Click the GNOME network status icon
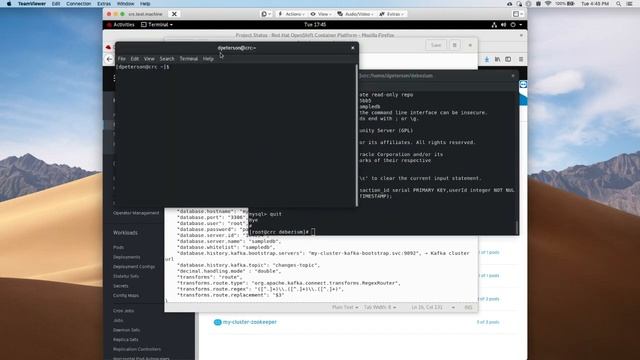 coord(494,25)
